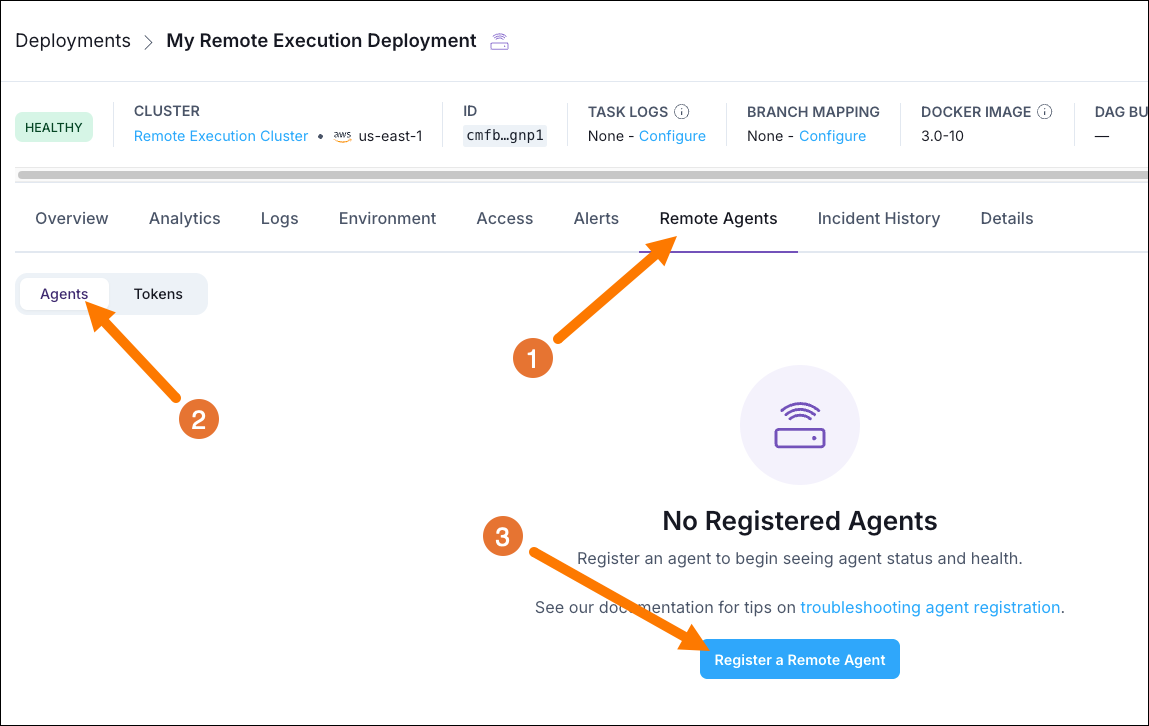
Task: Open the Remote Agents tab
Action: tap(718, 218)
